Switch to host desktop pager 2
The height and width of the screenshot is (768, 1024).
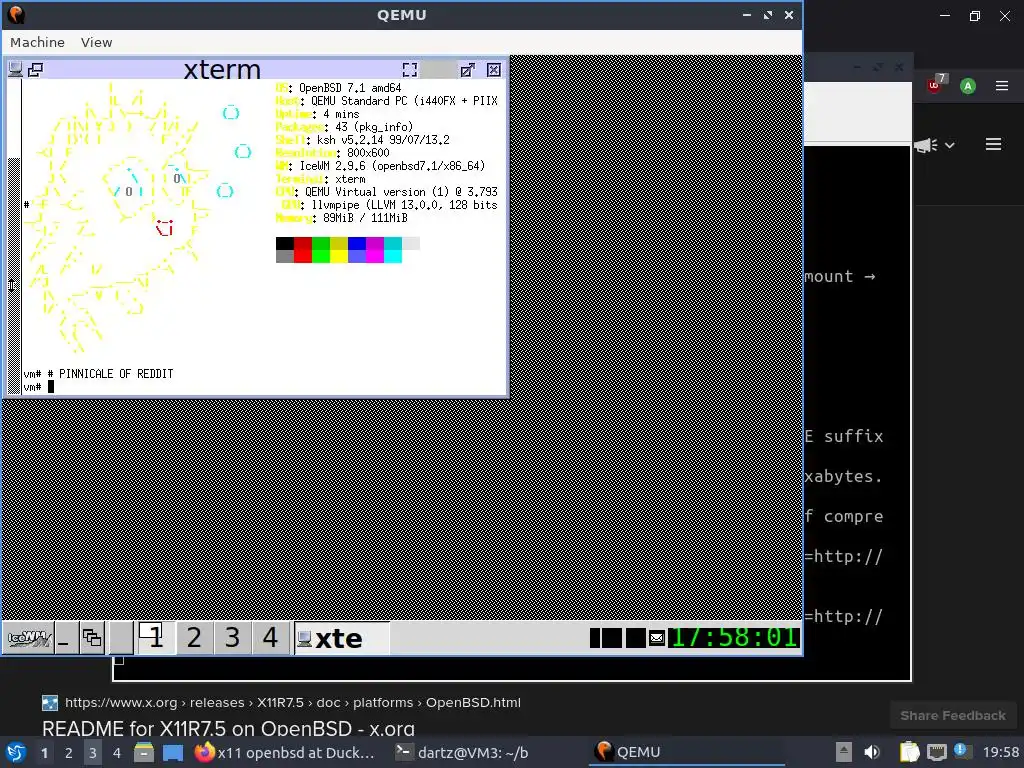[x=69, y=753]
